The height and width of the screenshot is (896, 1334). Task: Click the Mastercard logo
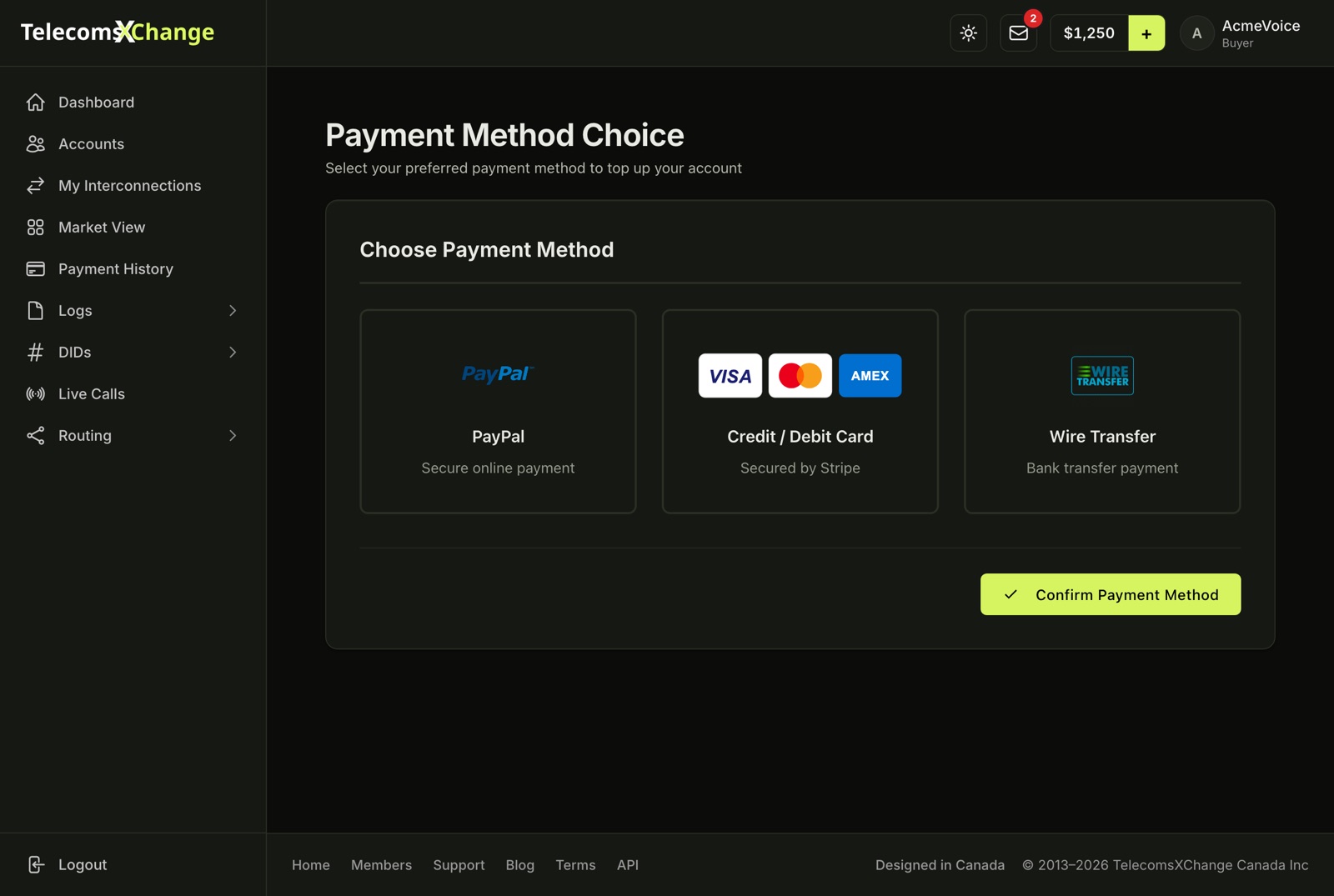[800, 375]
